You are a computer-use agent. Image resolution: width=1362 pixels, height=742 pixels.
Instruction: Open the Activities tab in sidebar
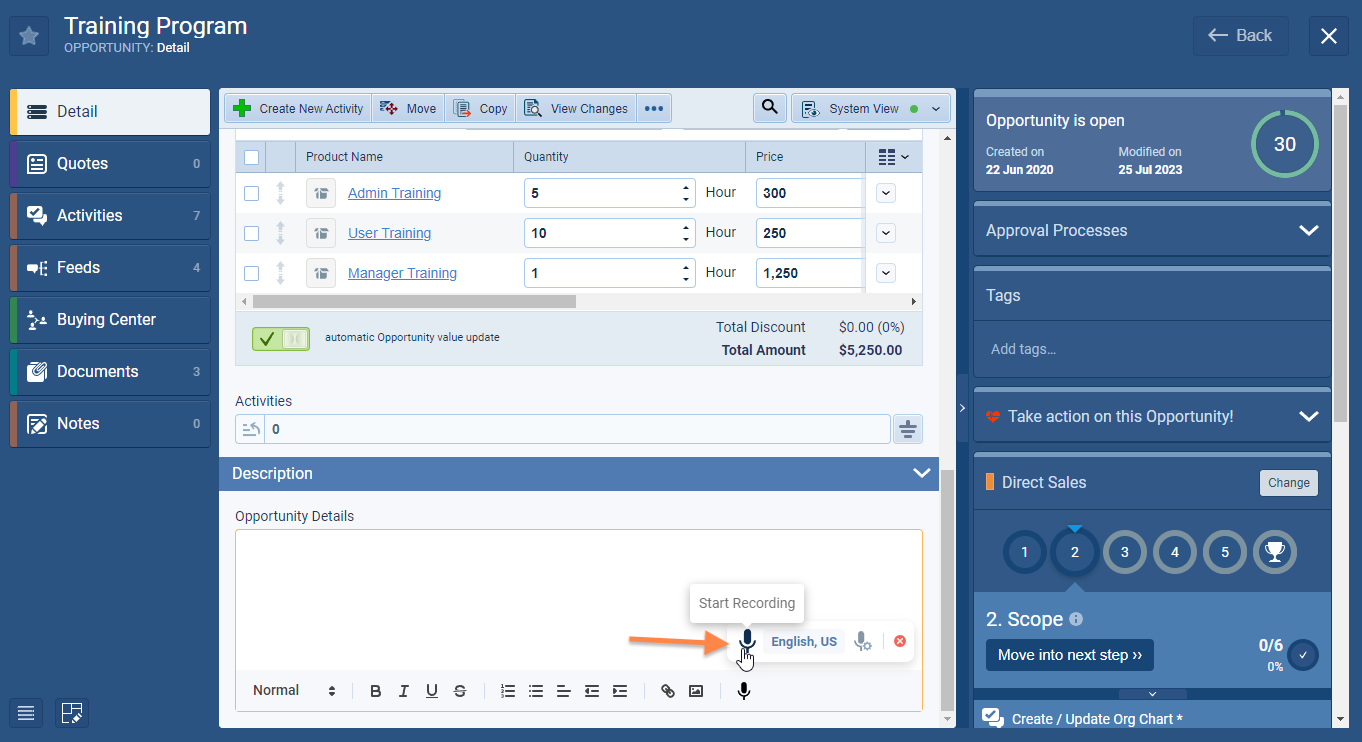pyautogui.click(x=110, y=216)
